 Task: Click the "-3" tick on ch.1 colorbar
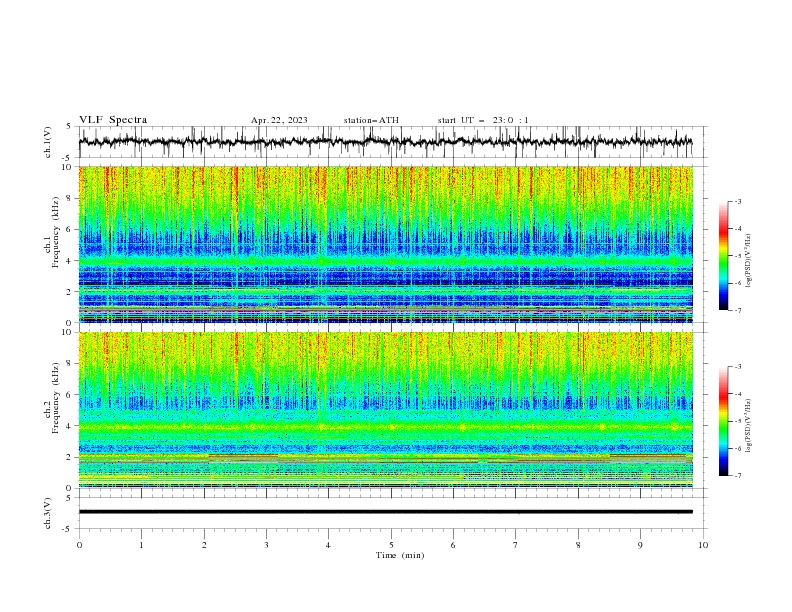click(737, 201)
